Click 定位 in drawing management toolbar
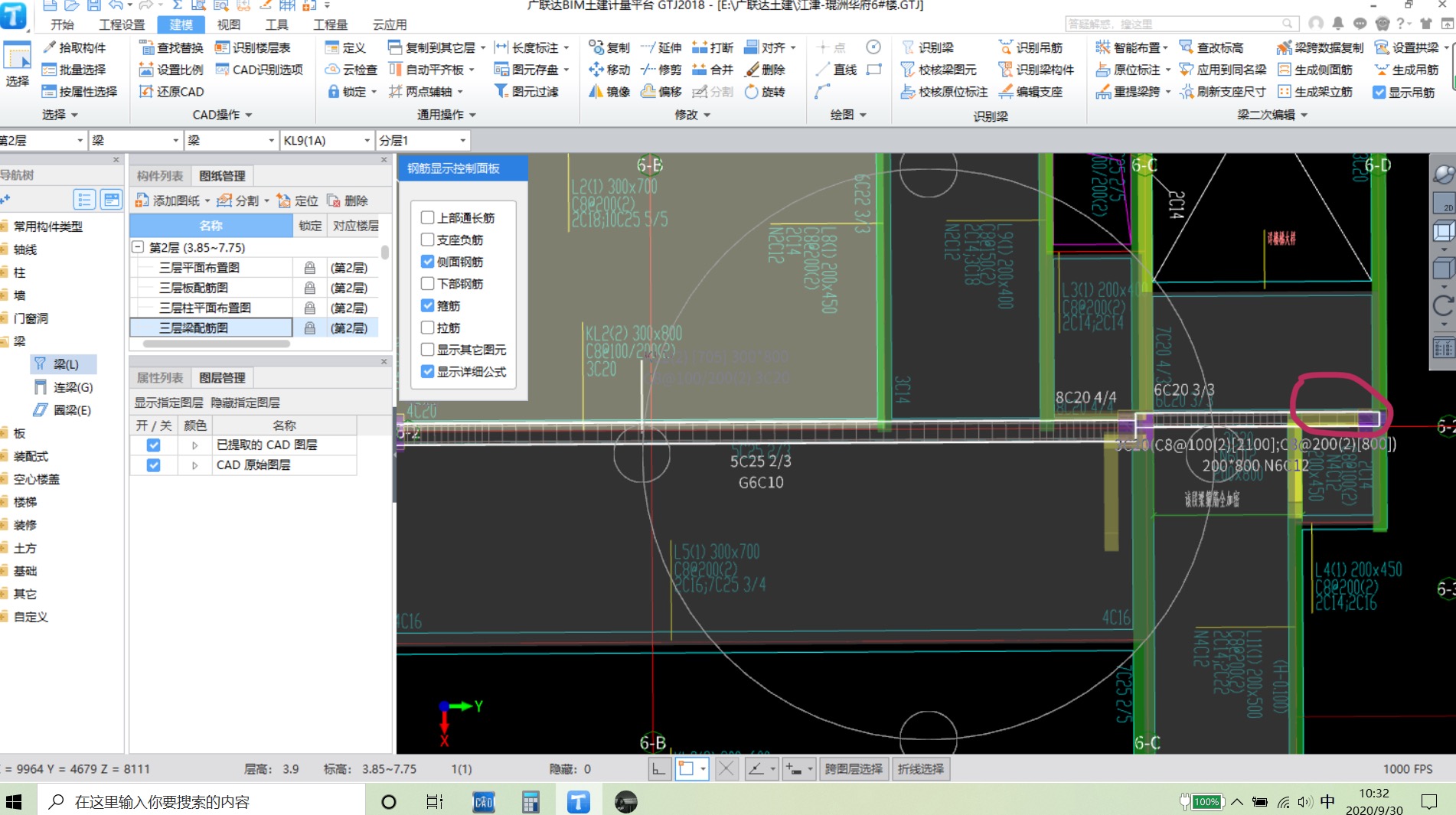 coord(297,200)
